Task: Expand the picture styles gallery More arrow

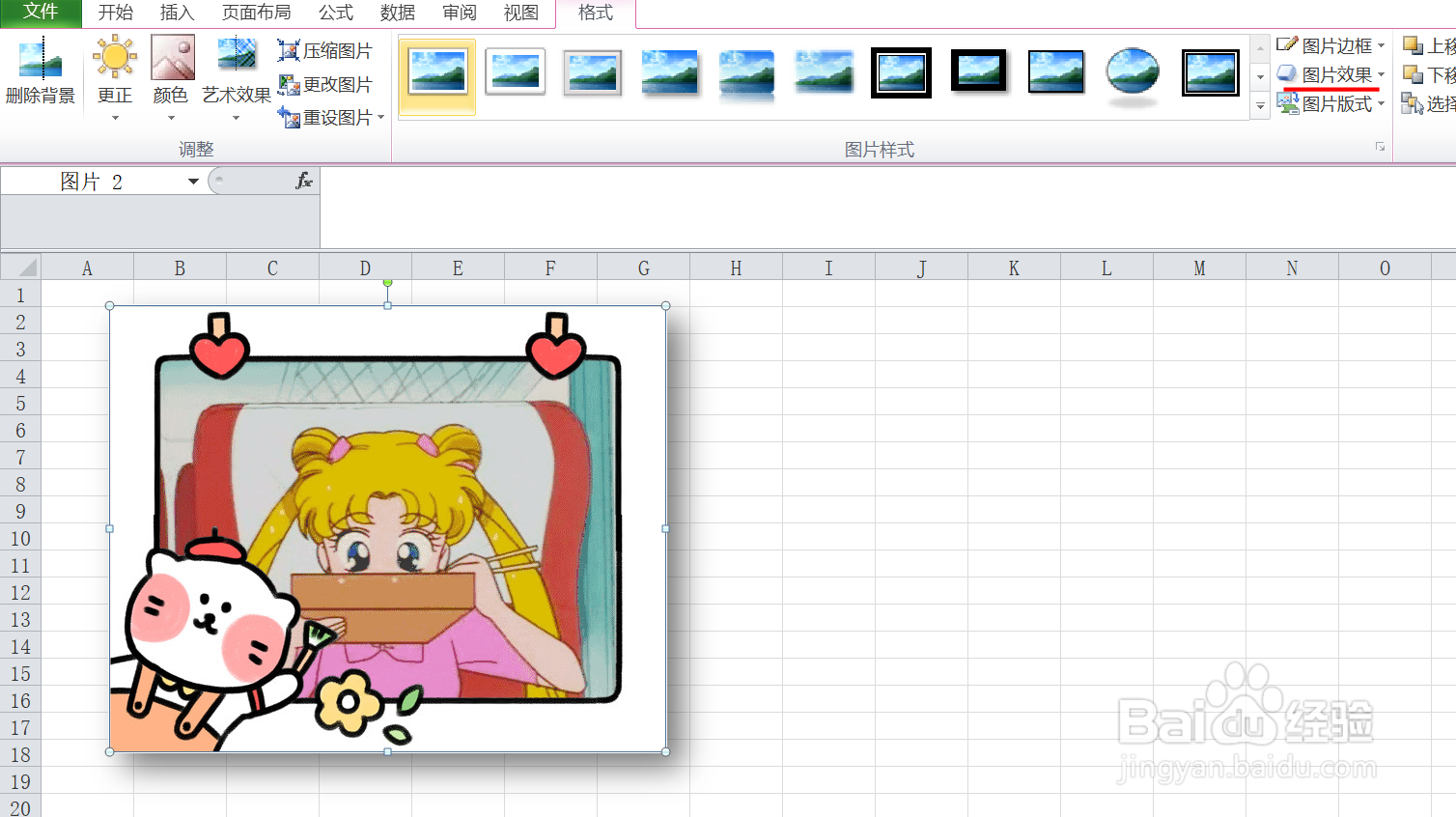Action: click(1260, 105)
